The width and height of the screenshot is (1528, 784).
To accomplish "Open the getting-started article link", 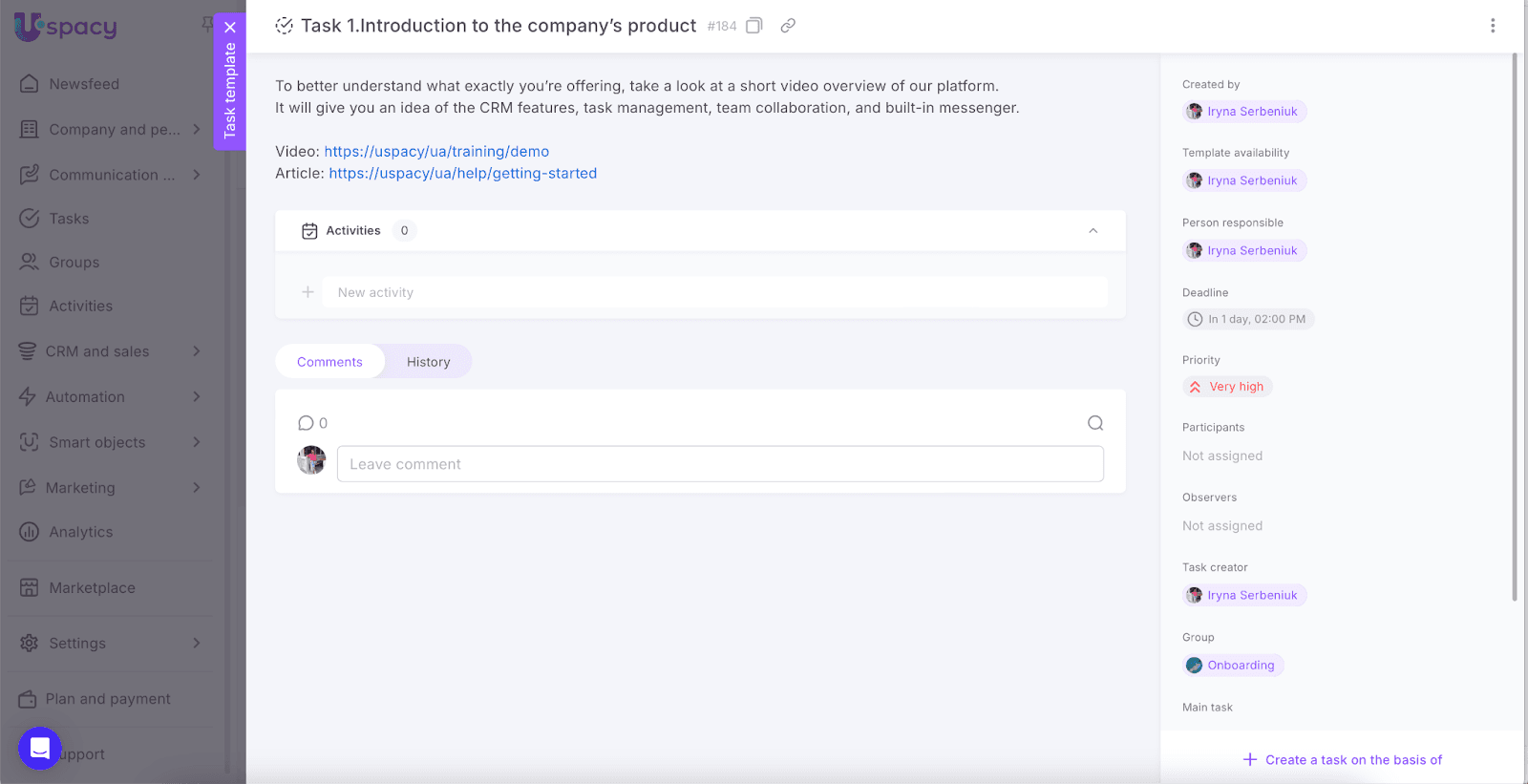I will click(463, 173).
